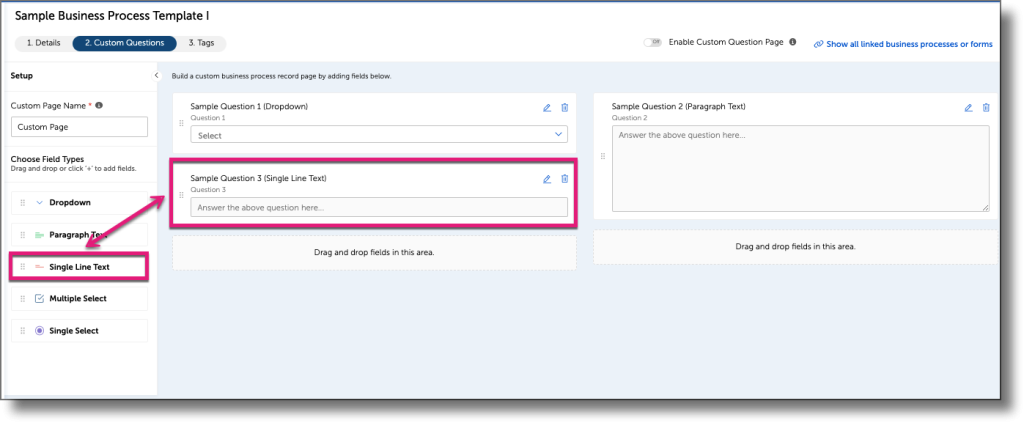Click the chain link icon near Show all linked
This screenshot has width=1024, height=423.
click(x=818, y=44)
